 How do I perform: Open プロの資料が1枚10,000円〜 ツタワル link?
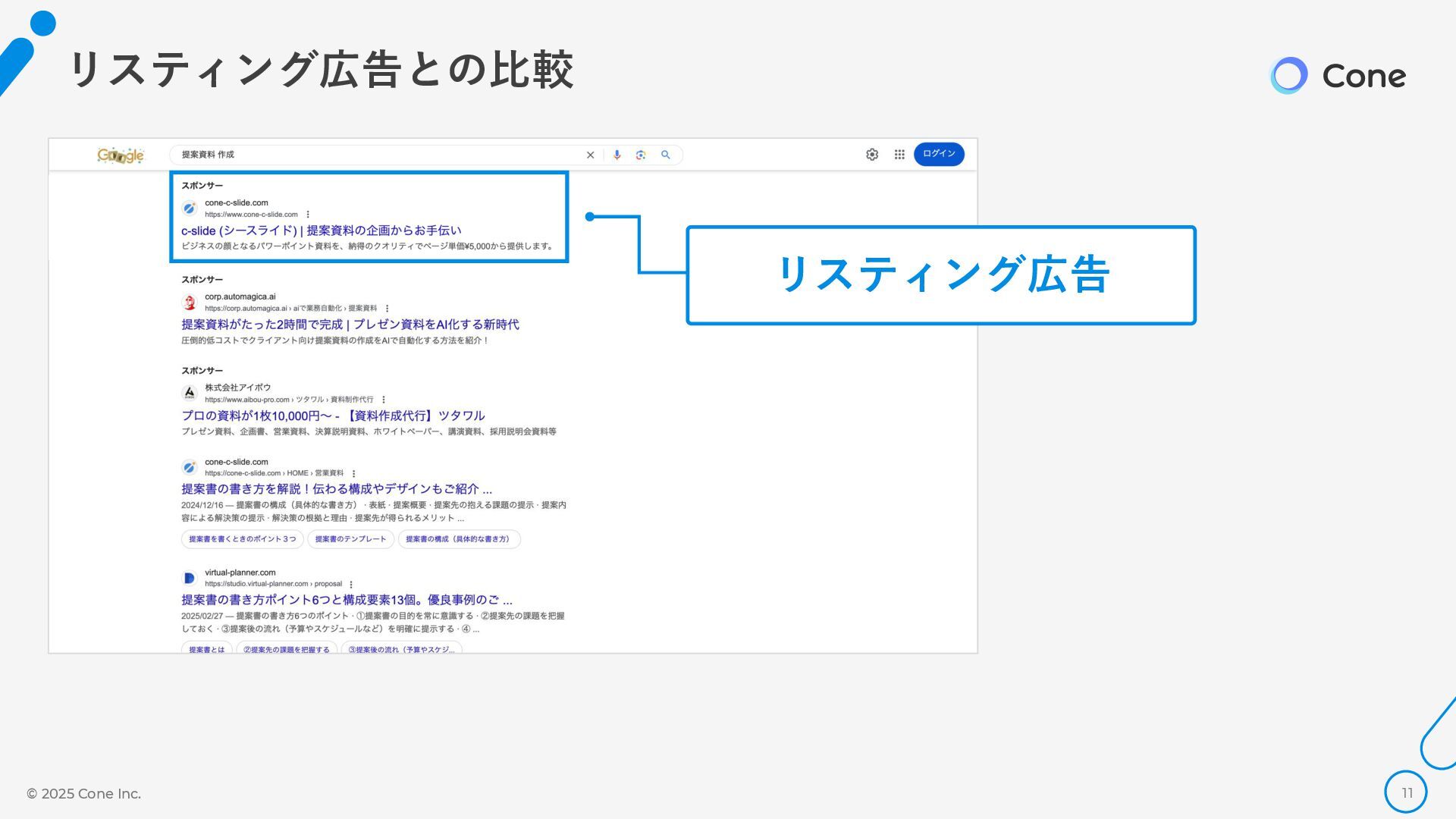click(332, 416)
